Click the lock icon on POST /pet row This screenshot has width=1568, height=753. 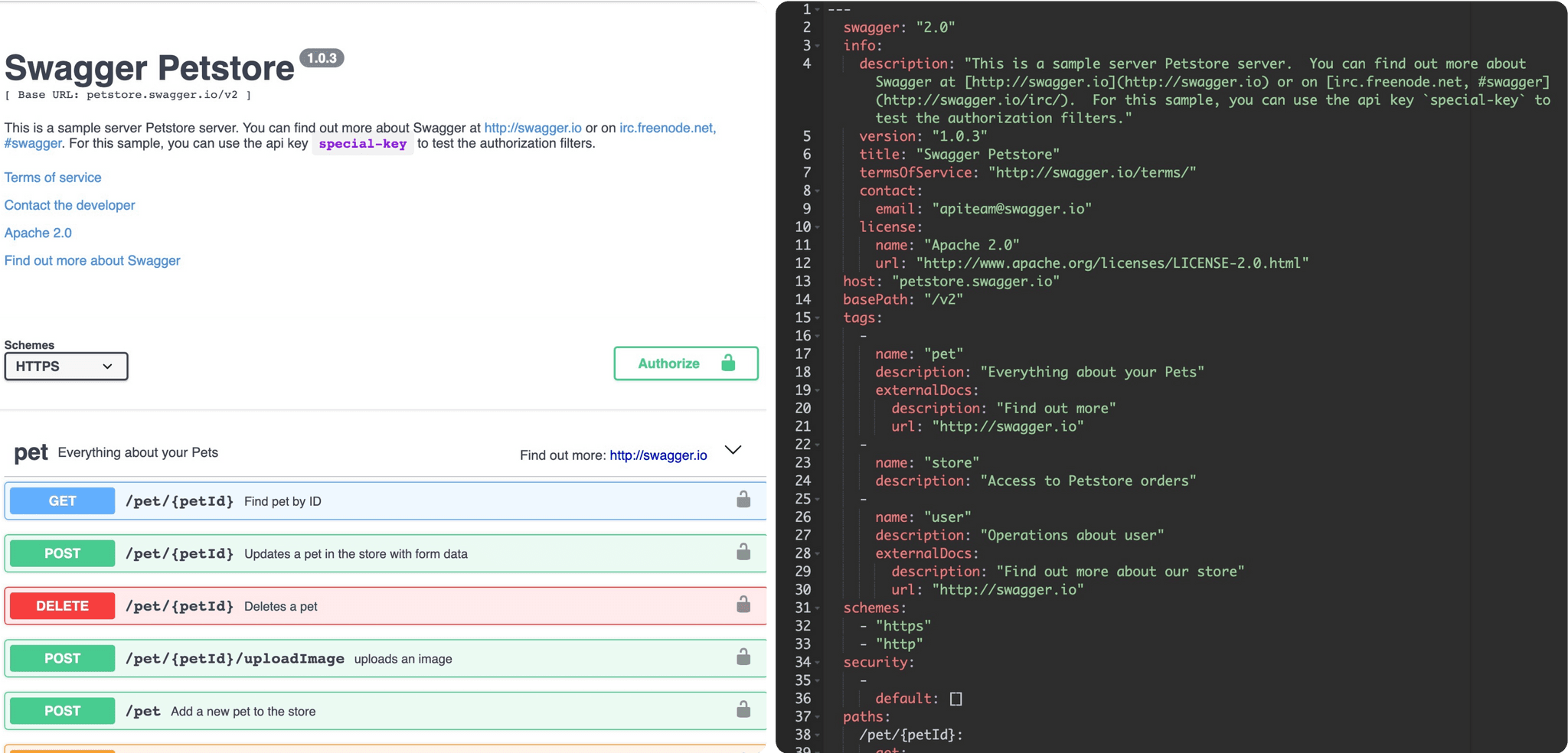(x=743, y=709)
